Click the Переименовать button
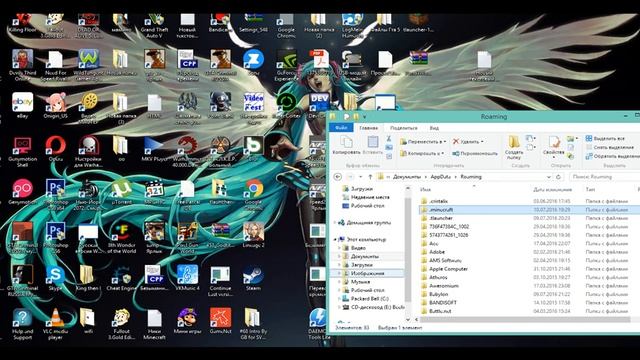The image size is (640, 360). (x=475, y=153)
